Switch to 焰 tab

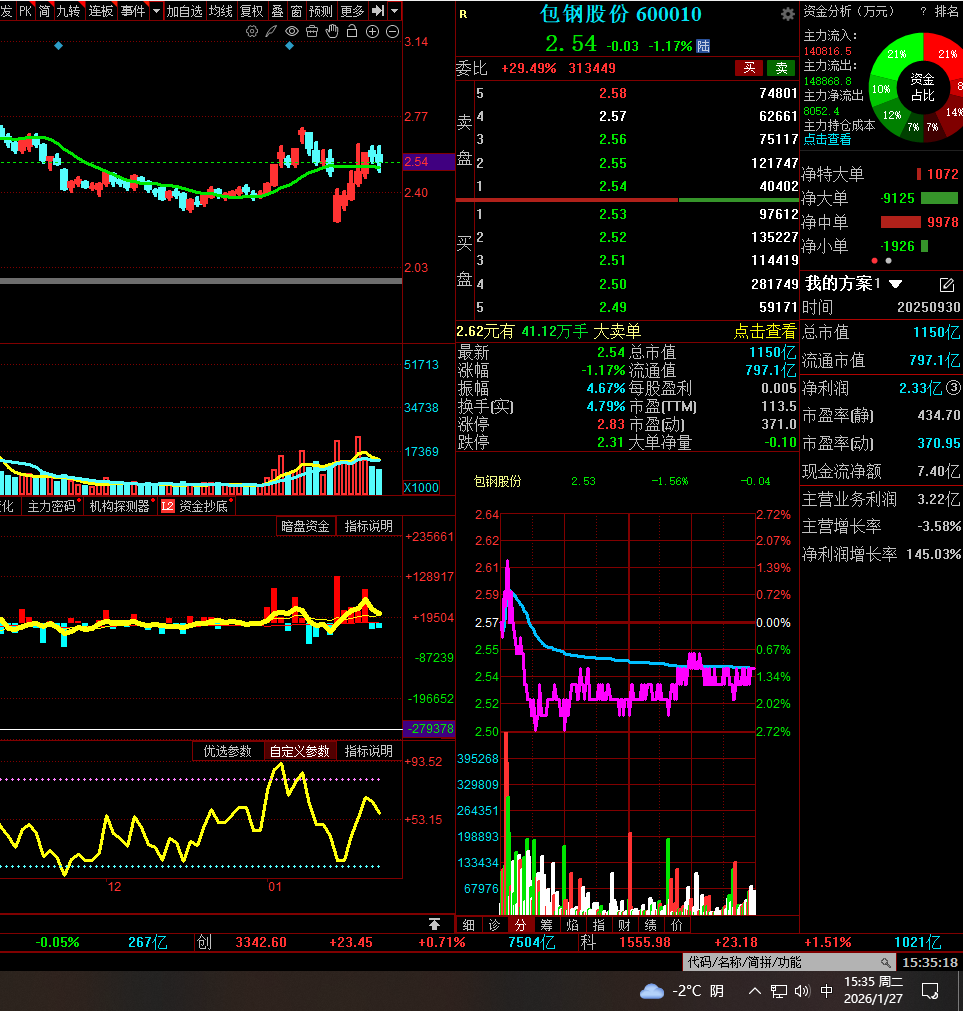coord(572,925)
